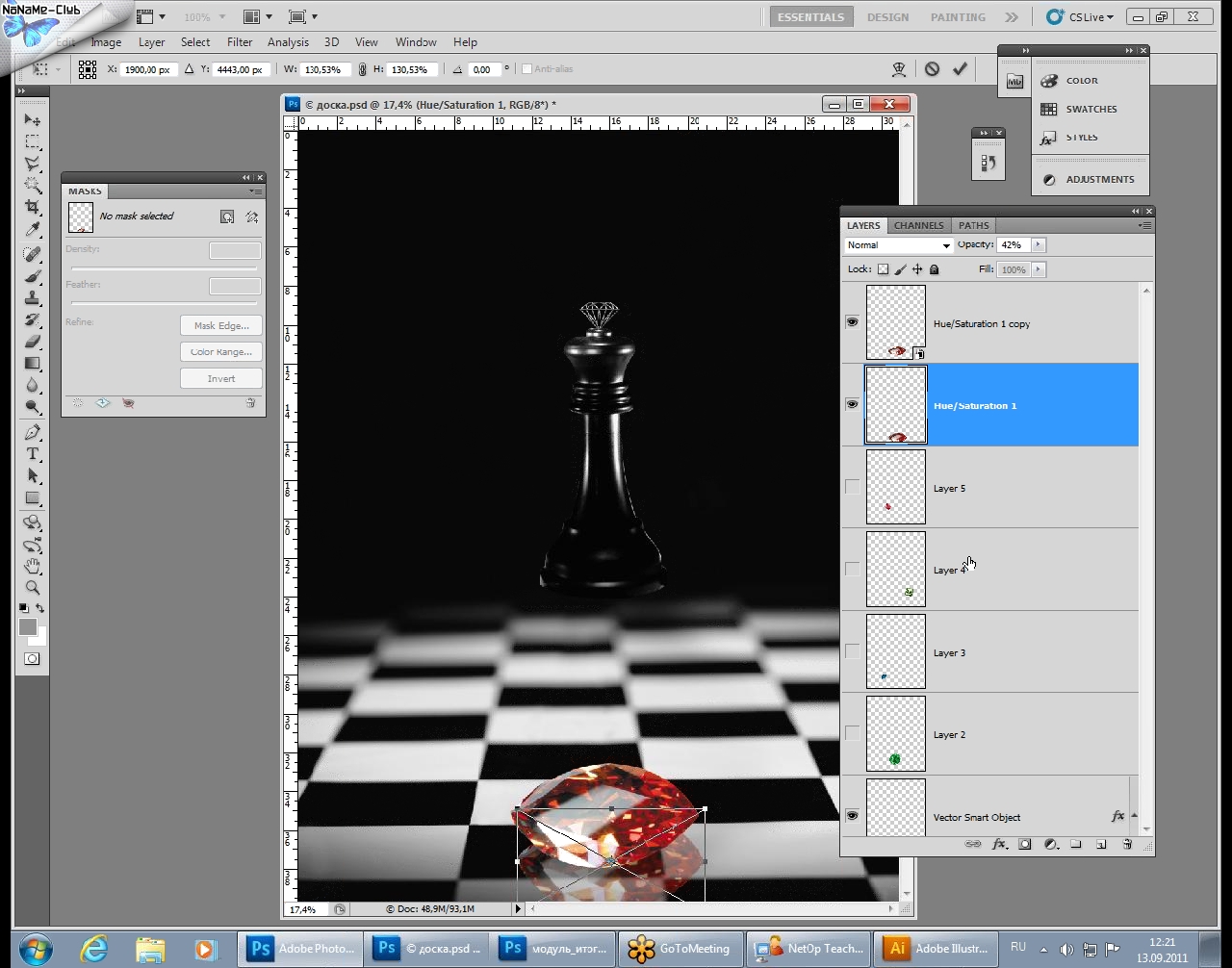Open the Normal blend mode dropdown
This screenshot has width=1232, height=968.
click(x=898, y=245)
